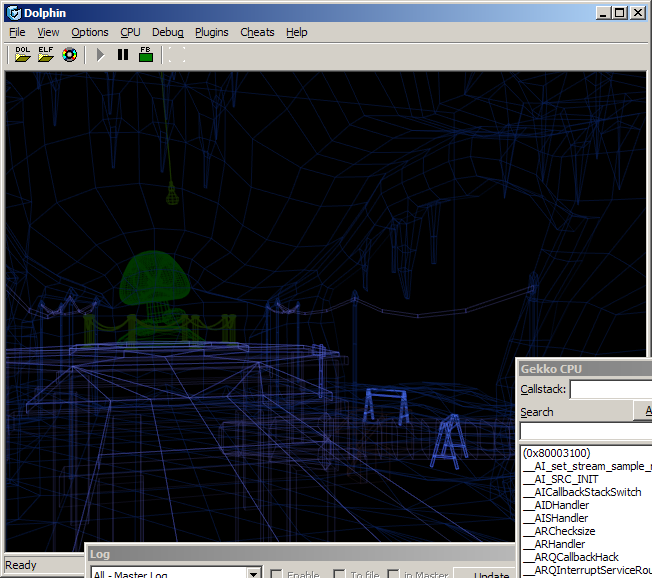Pause emulation with the pause icon
This screenshot has width=652, height=578.
(123, 54)
